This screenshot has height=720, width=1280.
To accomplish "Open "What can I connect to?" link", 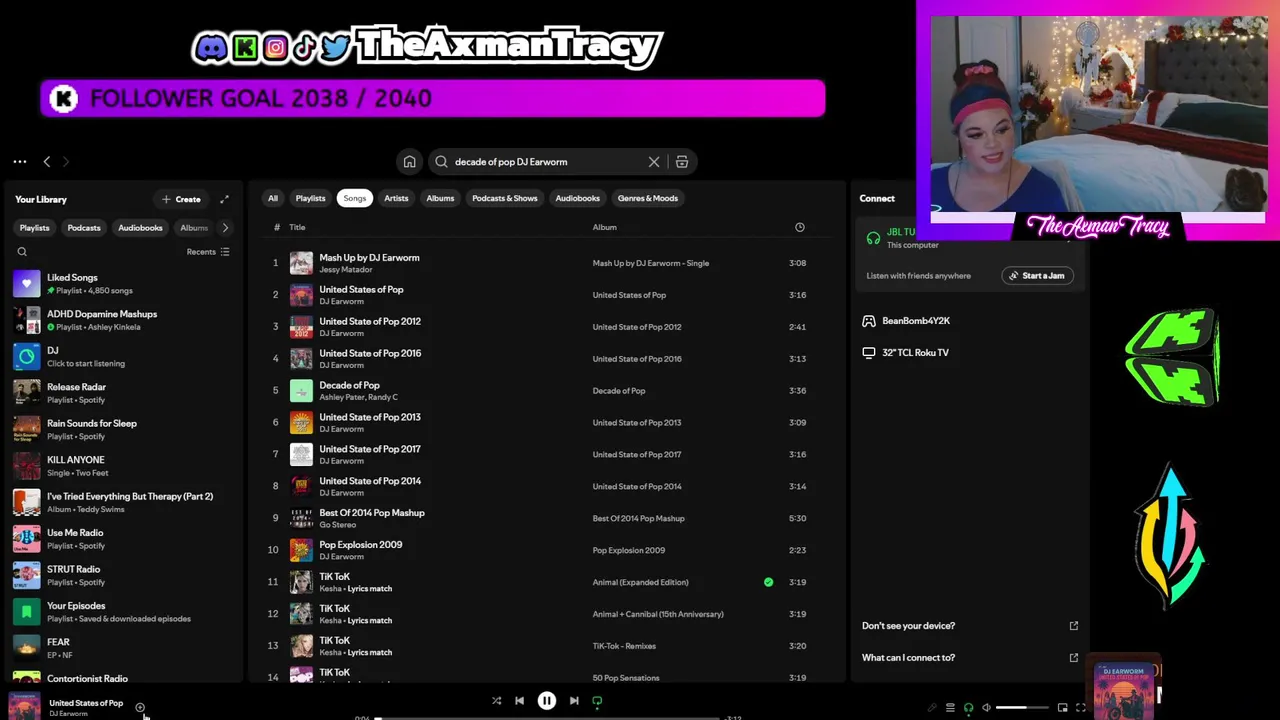I will (x=969, y=658).
